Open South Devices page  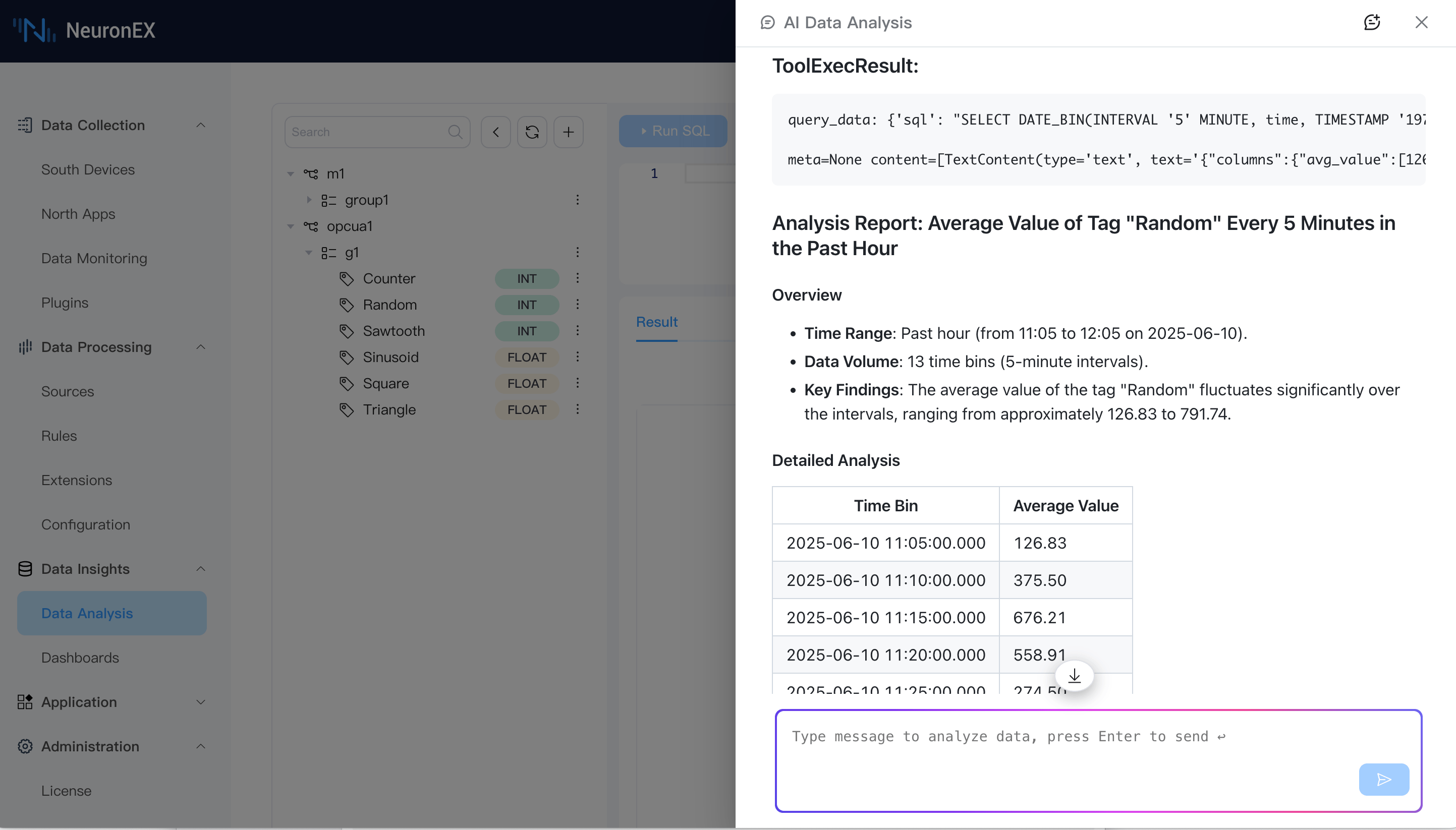pyautogui.click(x=88, y=169)
